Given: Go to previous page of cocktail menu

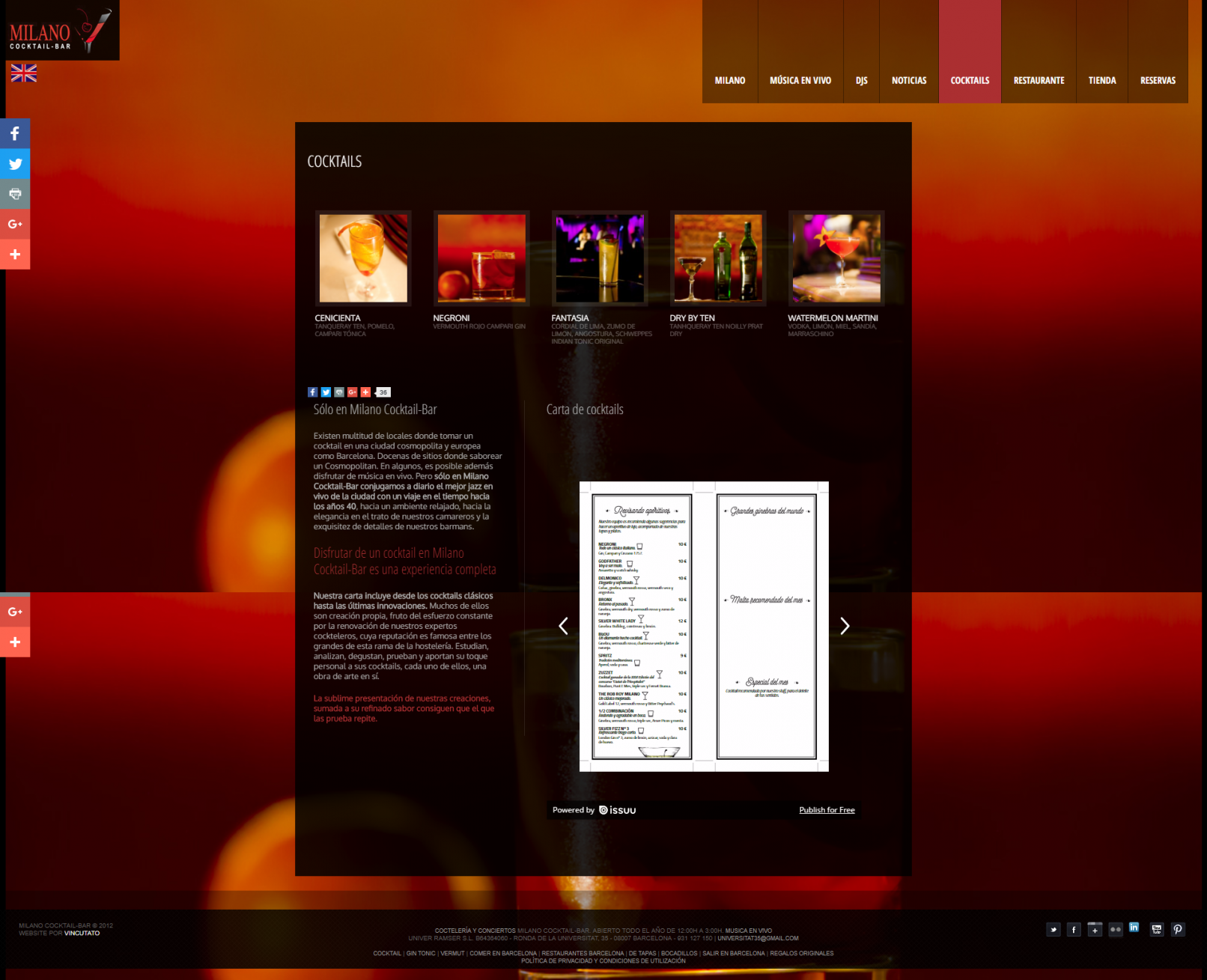Looking at the screenshot, I should (x=563, y=626).
